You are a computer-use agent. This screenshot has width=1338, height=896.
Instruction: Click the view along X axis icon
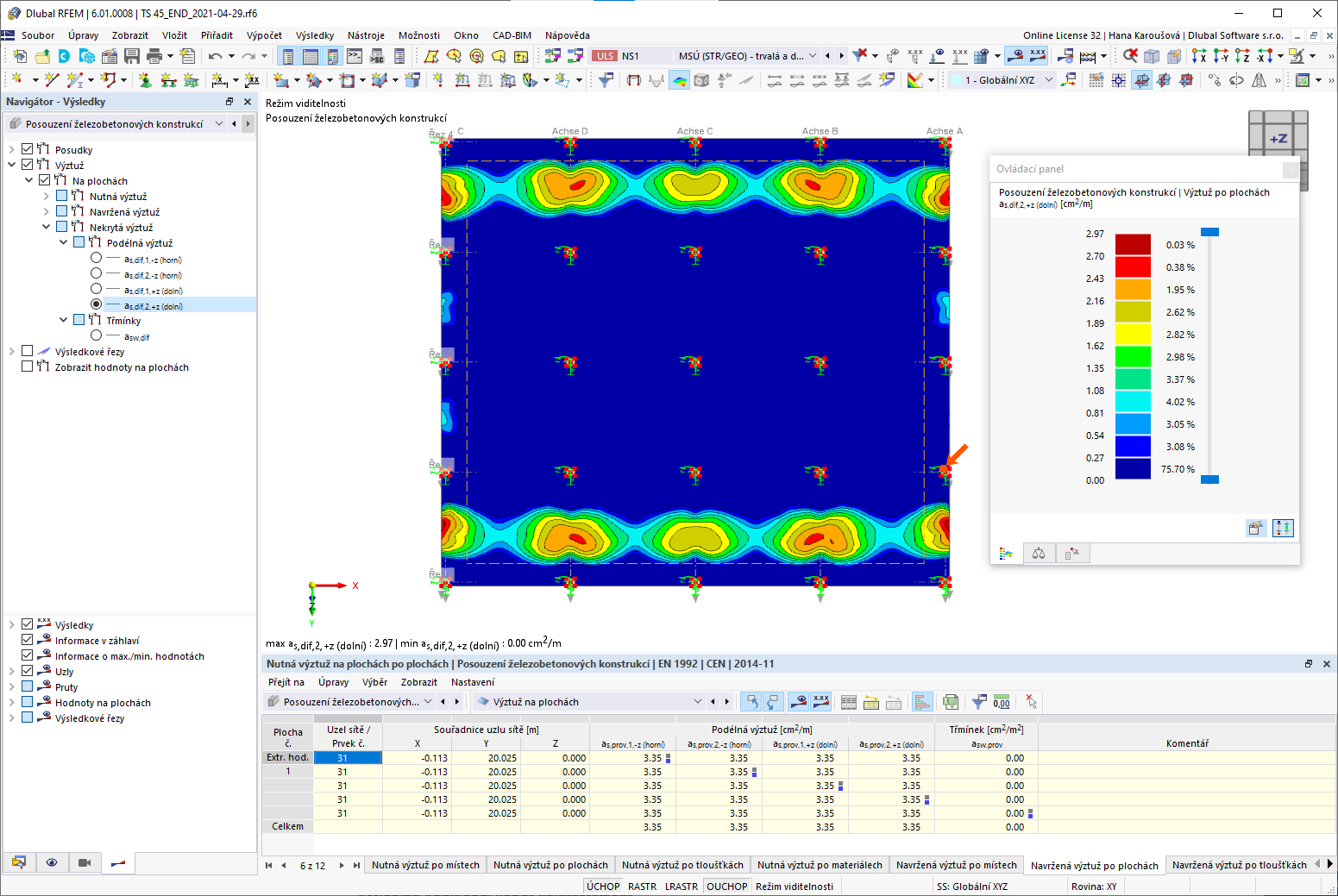[x=1199, y=56]
